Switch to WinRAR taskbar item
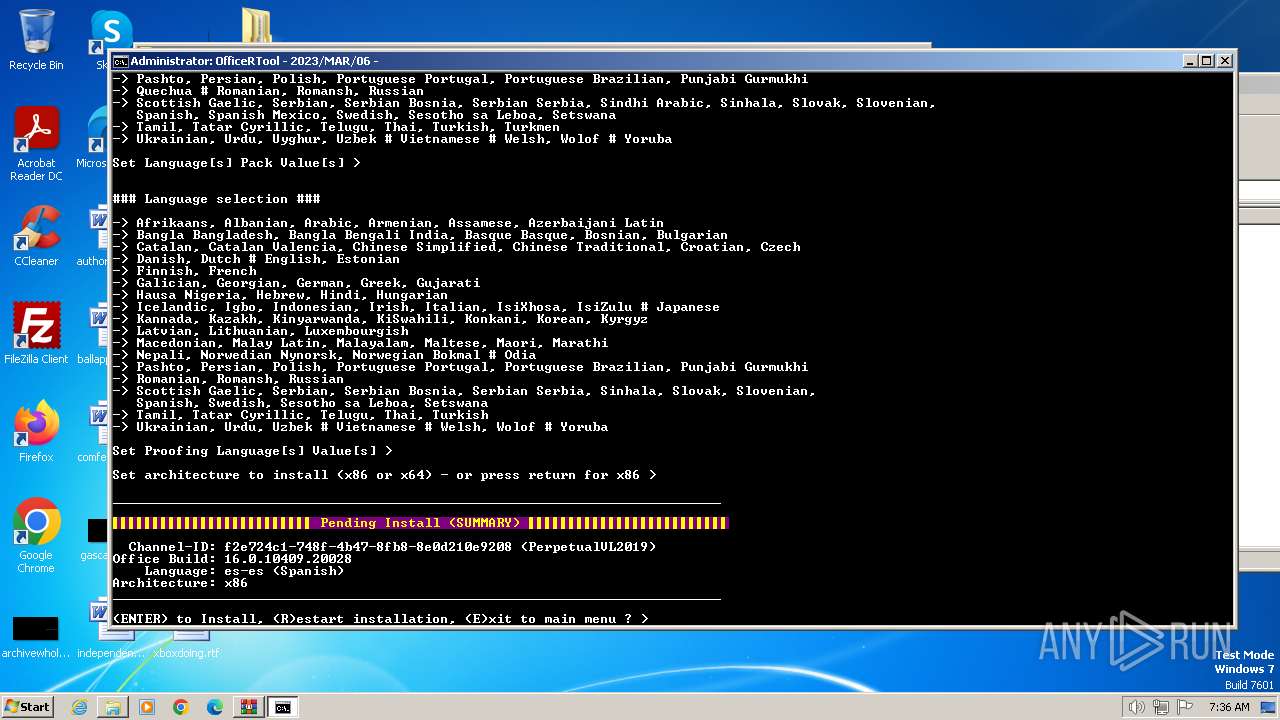 coord(248,707)
